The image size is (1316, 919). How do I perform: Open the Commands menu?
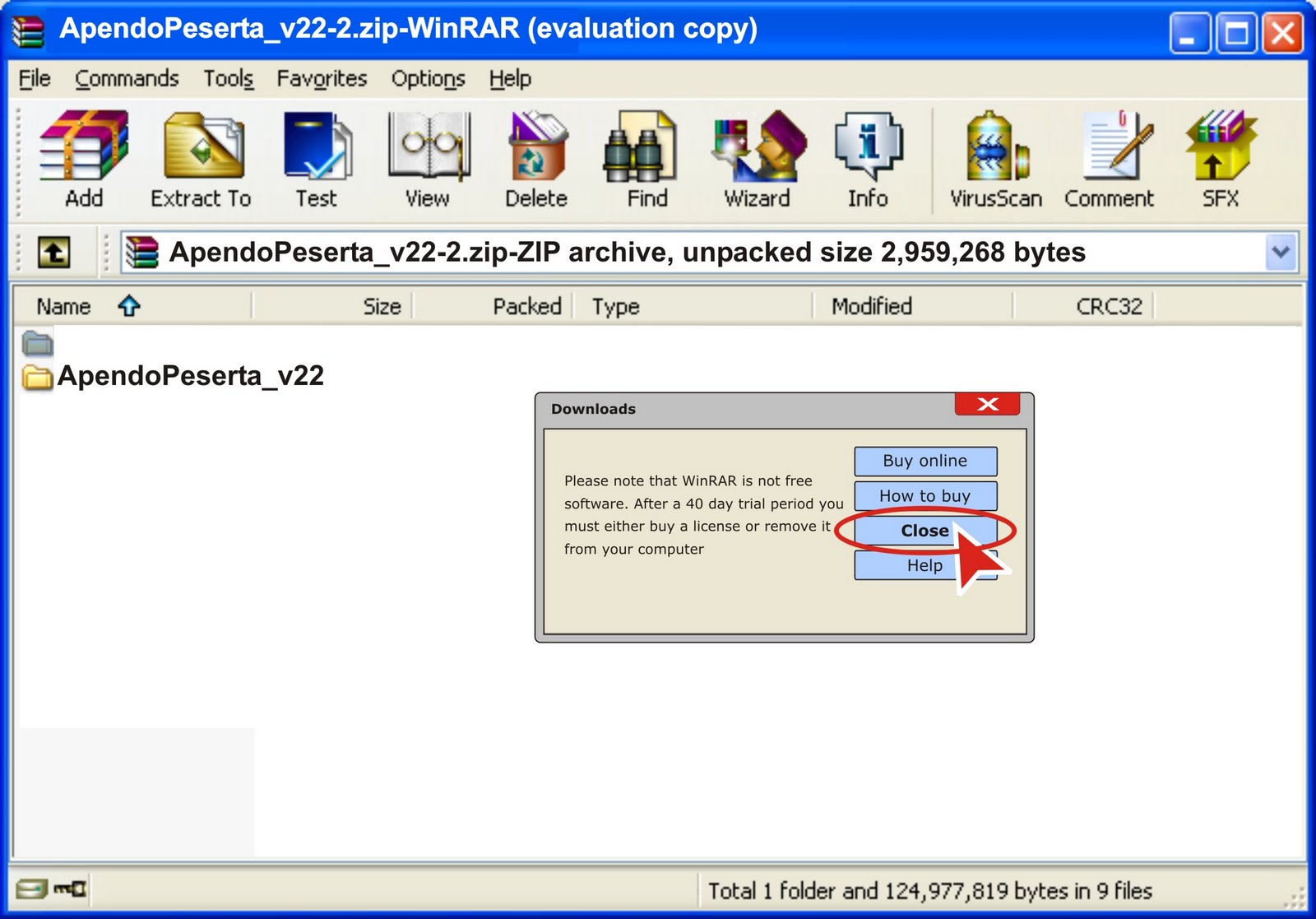[x=127, y=79]
